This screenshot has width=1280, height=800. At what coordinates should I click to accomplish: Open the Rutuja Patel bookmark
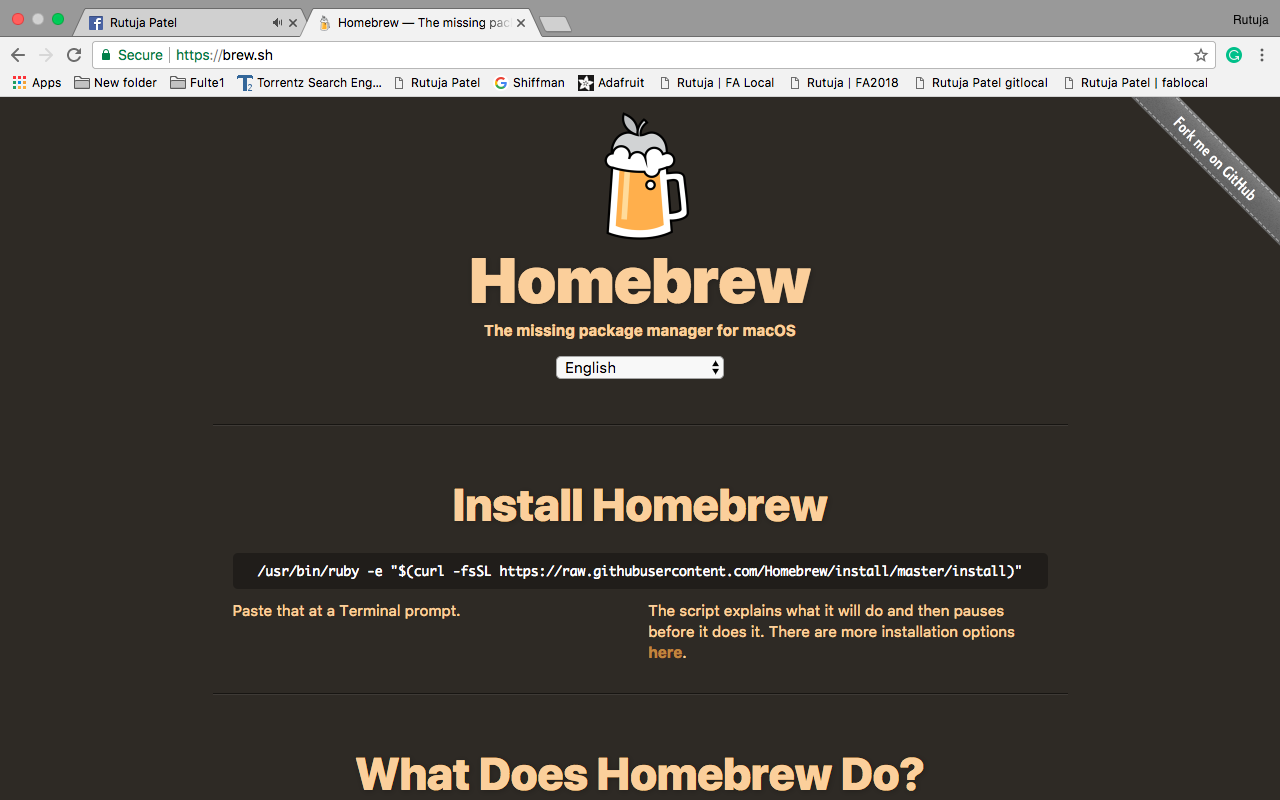[437, 83]
